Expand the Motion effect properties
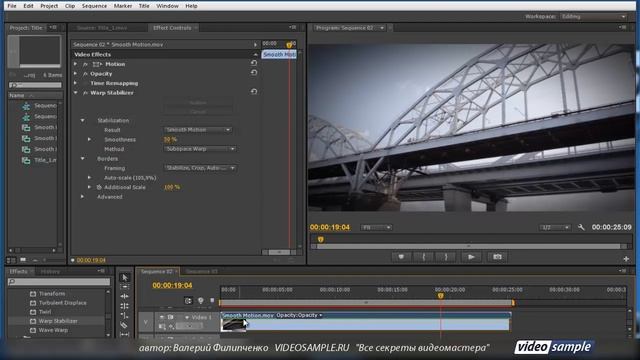This screenshot has height=360, width=640. (x=76, y=64)
